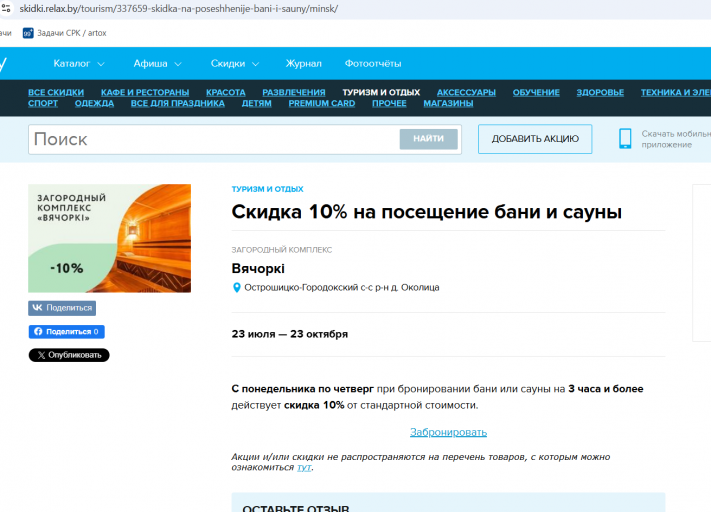Open the Вячоркі complex name
The height and width of the screenshot is (512, 711).
[258, 268]
